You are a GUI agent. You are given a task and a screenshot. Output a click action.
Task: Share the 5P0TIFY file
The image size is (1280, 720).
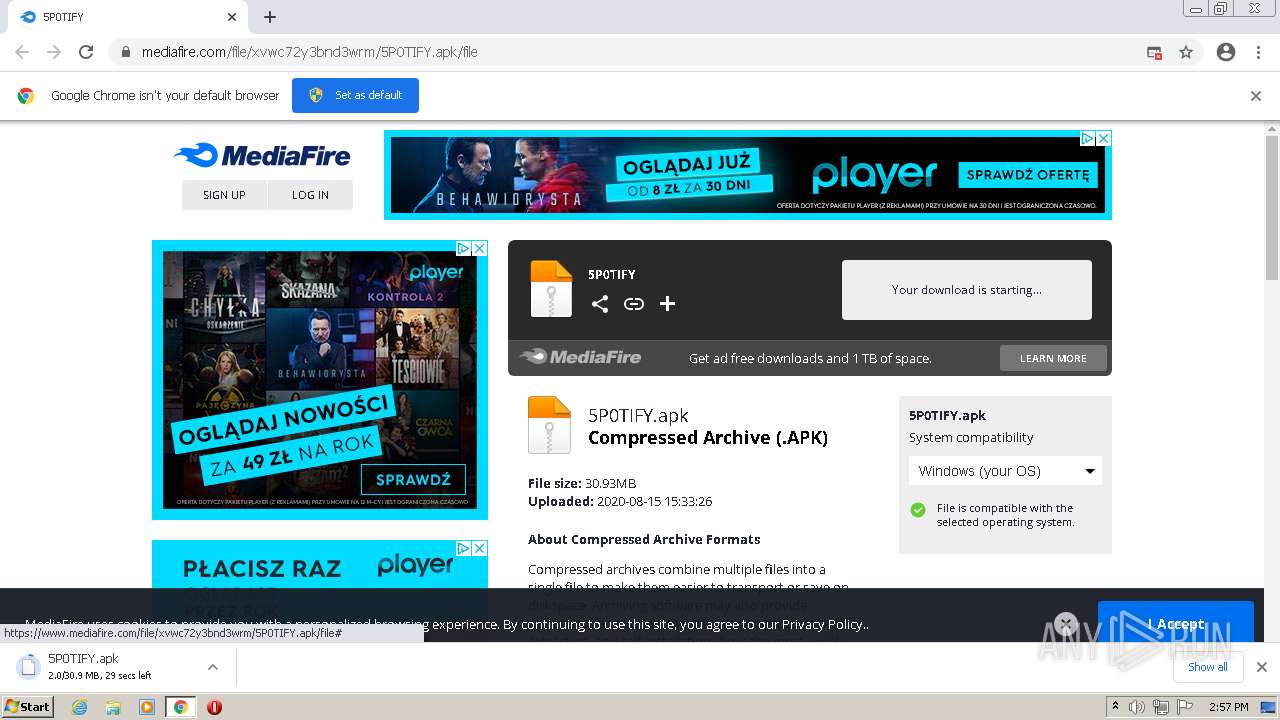[x=600, y=304]
